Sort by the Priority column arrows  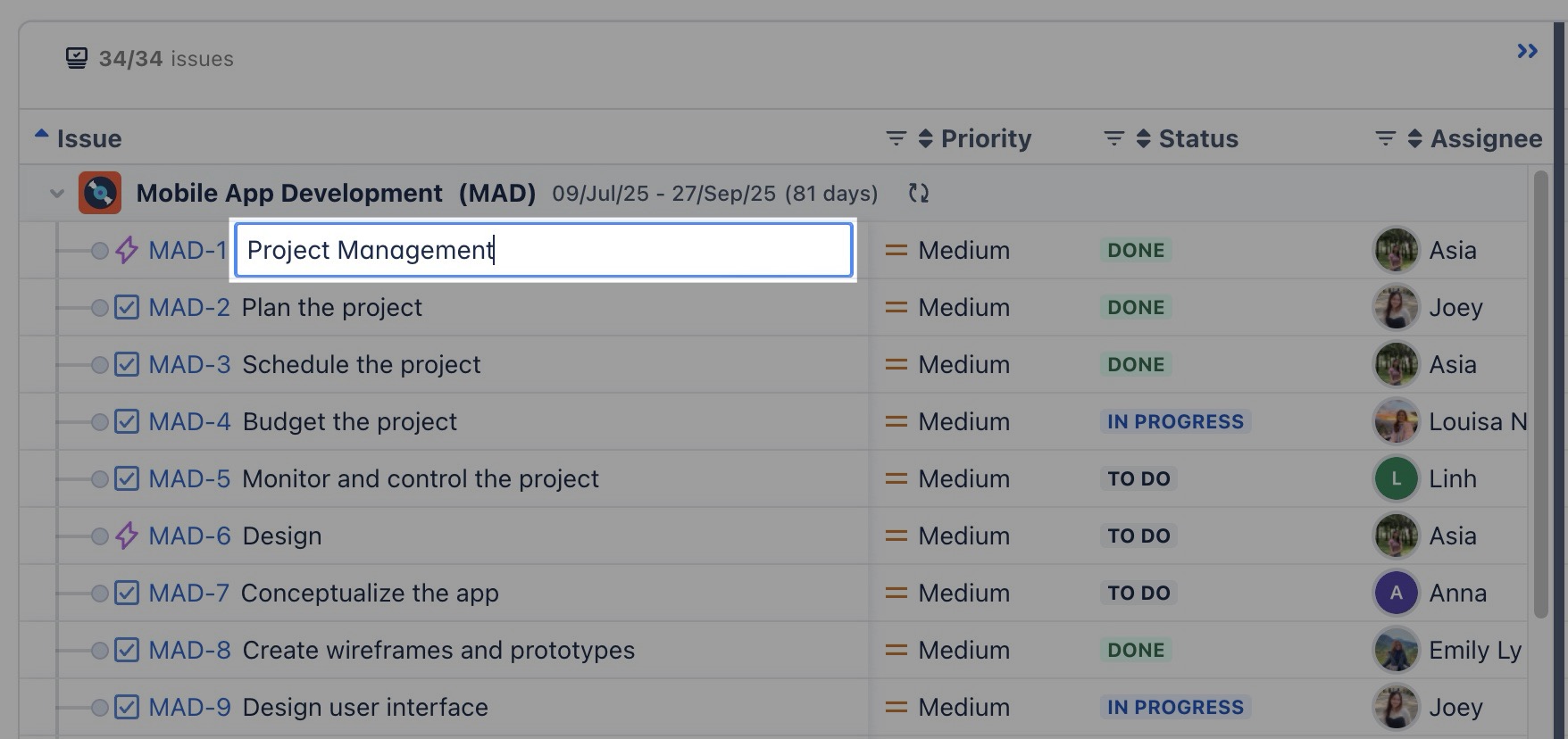[925, 138]
